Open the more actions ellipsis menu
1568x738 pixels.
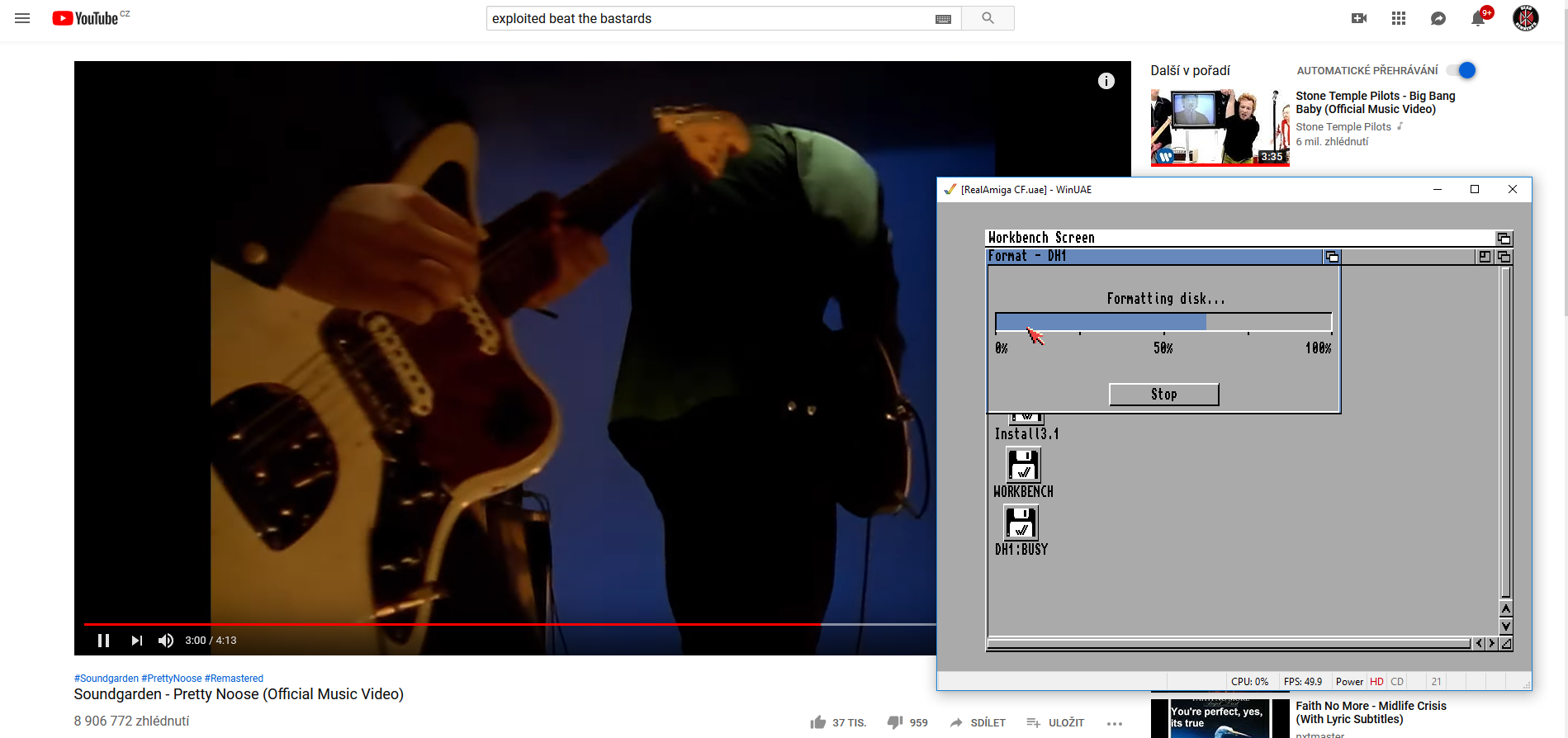click(x=1114, y=723)
